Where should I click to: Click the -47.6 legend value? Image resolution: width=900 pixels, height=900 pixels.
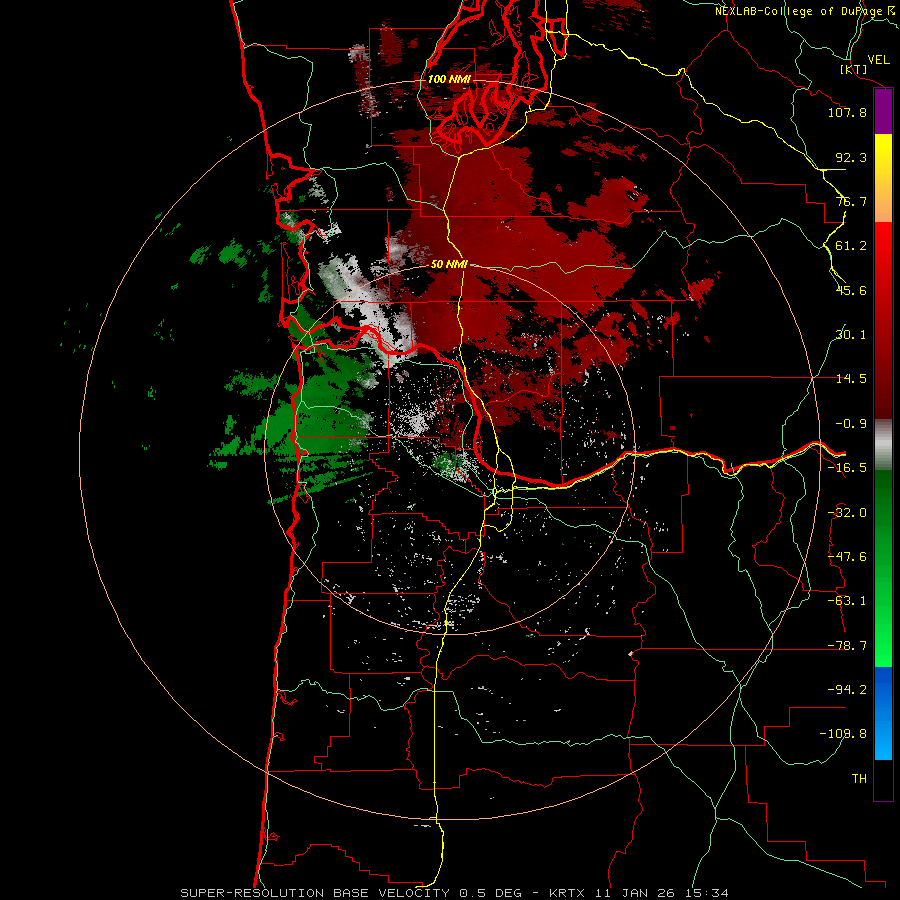pos(847,557)
